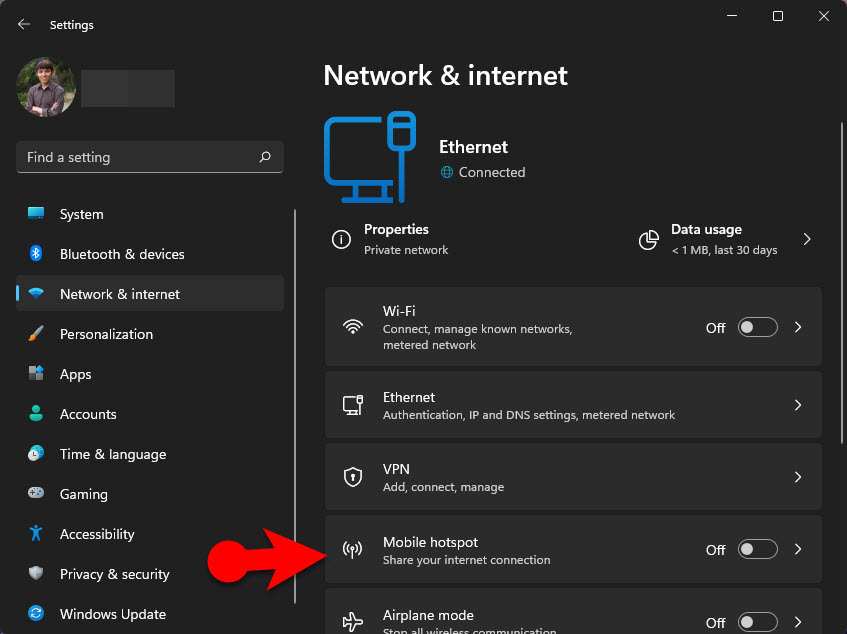Click the Privacy & security shield icon
Viewport: 847px width, 634px height.
pos(36,573)
